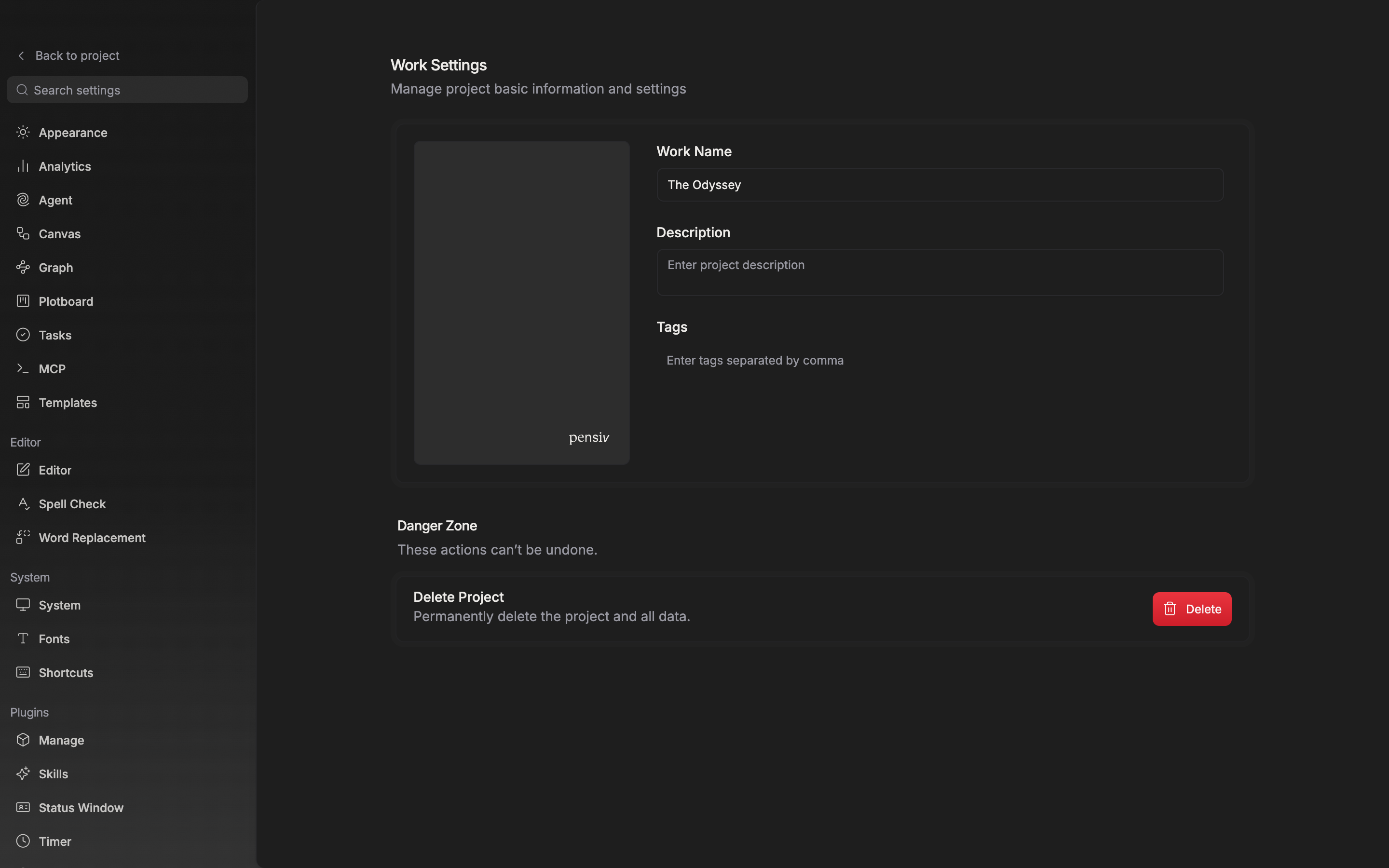Screen dimensions: 1389x868
Task: Open Manage plugins page
Action: coord(127,740)
